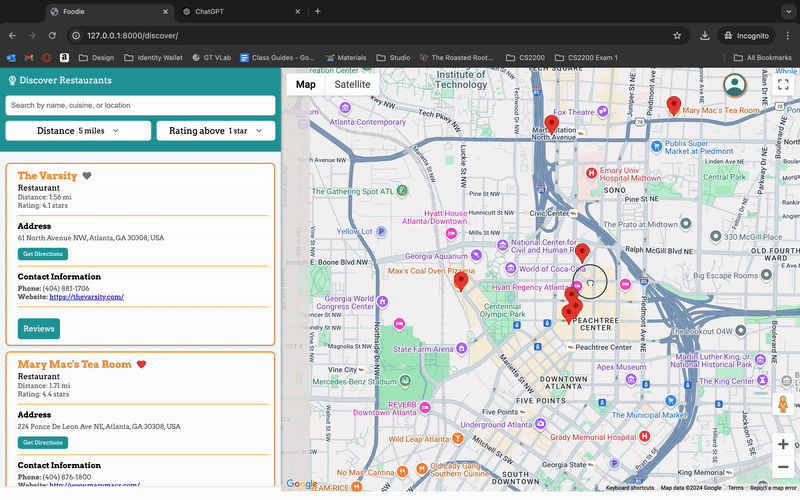Click the red pin near North Avenue station
800x500 pixels.
(552, 124)
